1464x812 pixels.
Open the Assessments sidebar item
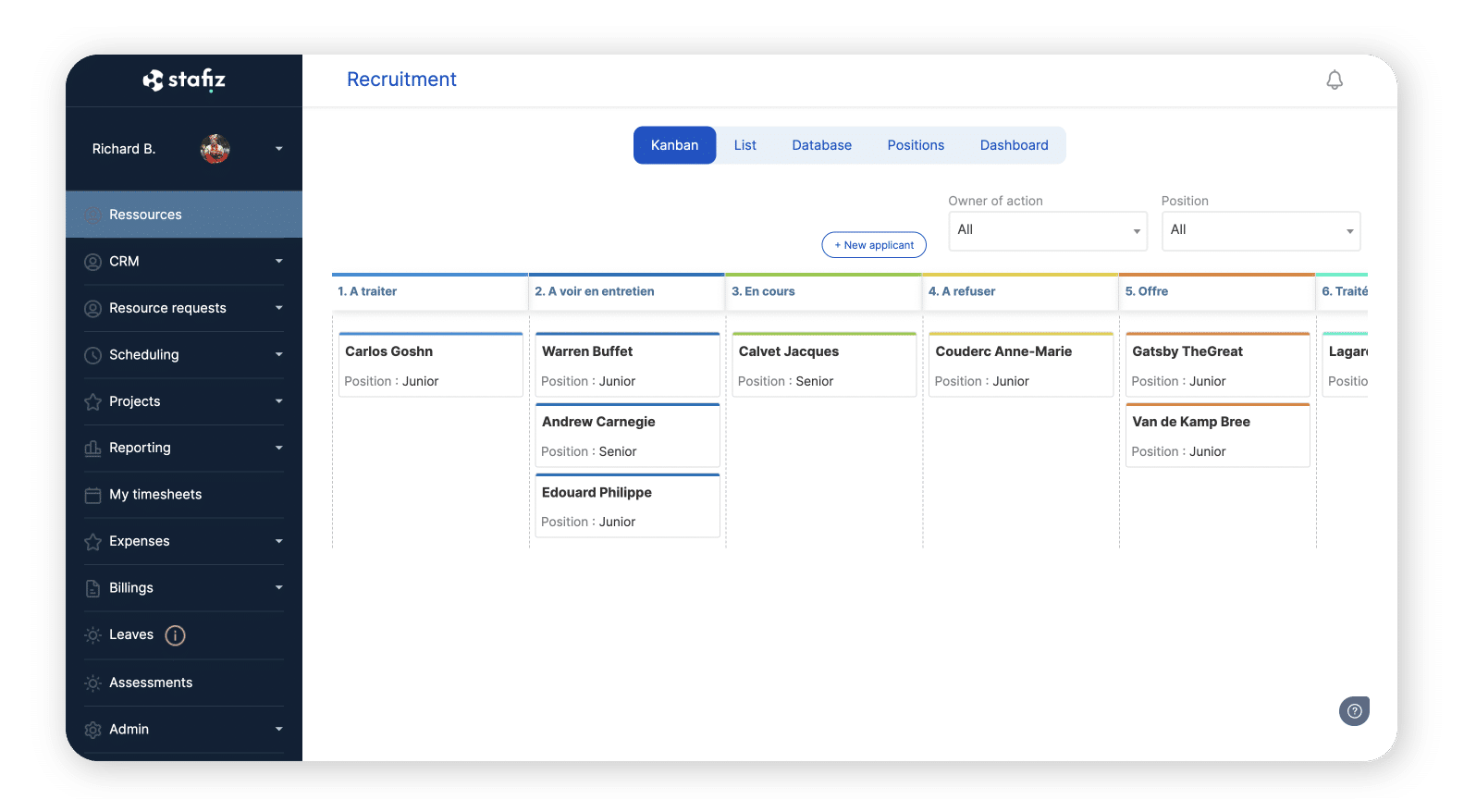pyautogui.click(x=151, y=683)
